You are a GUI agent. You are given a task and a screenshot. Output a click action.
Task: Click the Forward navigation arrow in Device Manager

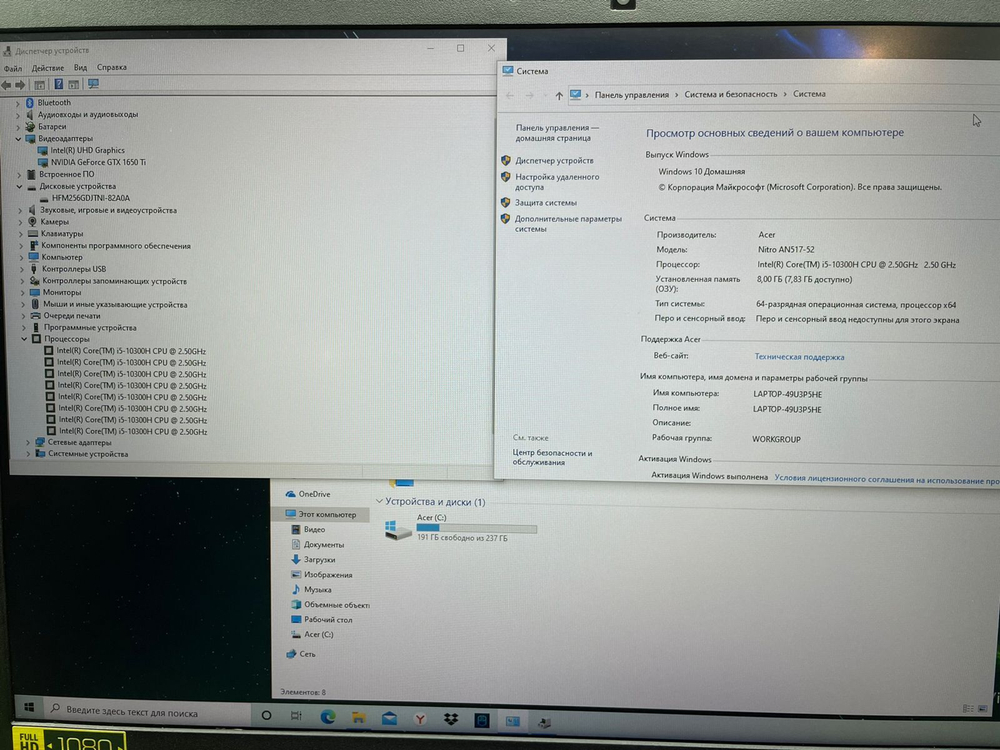(20, 84)
